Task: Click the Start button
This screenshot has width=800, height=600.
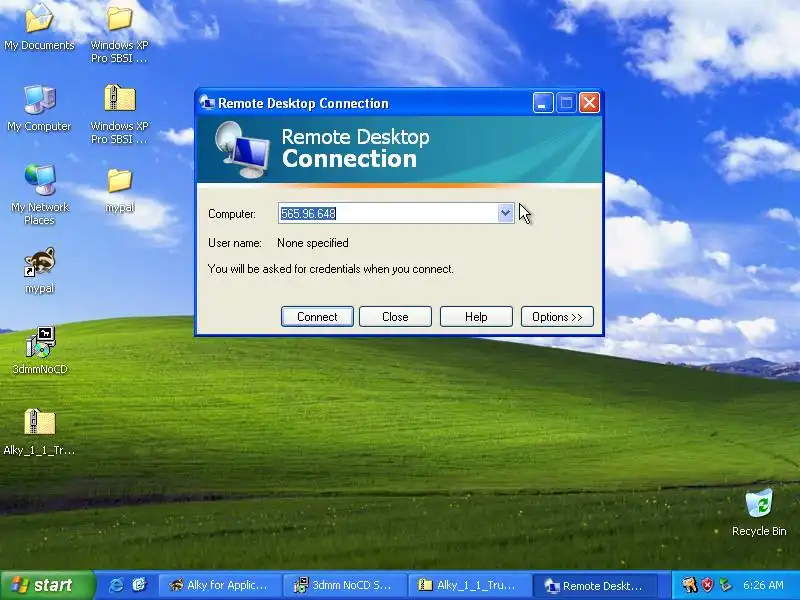Action: pos(47,585)
